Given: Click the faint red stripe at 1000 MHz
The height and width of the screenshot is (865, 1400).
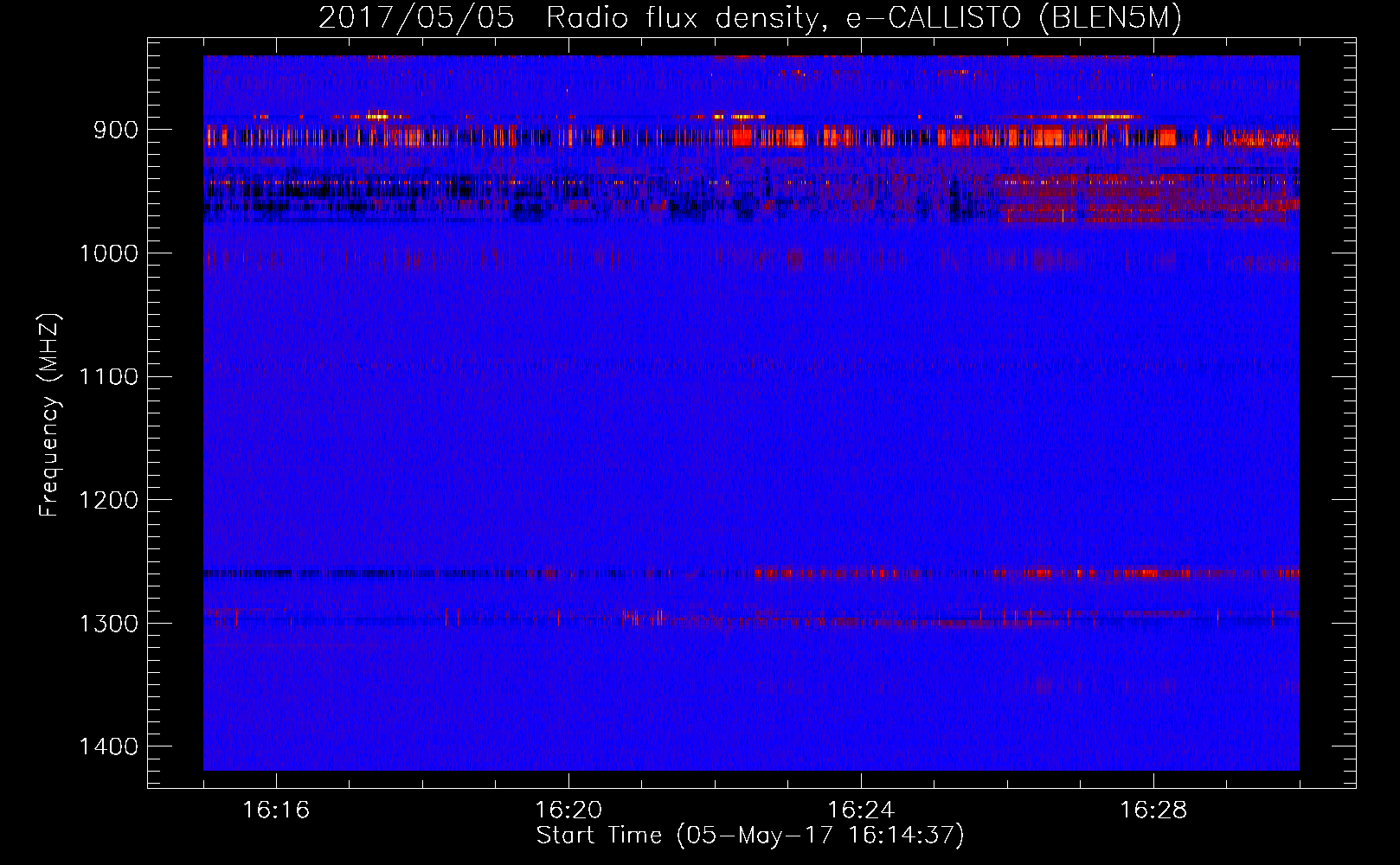Looking at the screenshot, I should [x=751, y=259].
